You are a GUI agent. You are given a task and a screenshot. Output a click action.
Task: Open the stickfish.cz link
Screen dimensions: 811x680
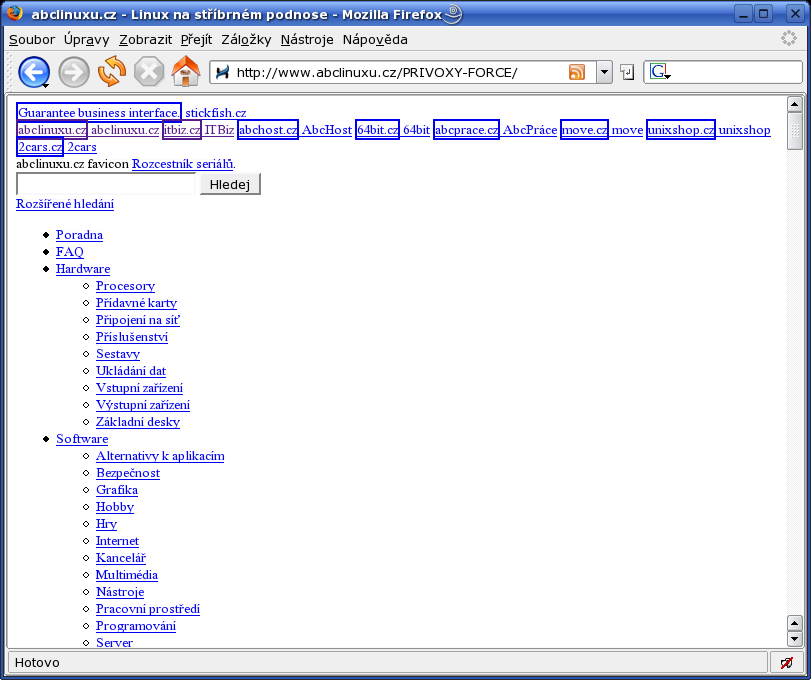click(216, 113)
